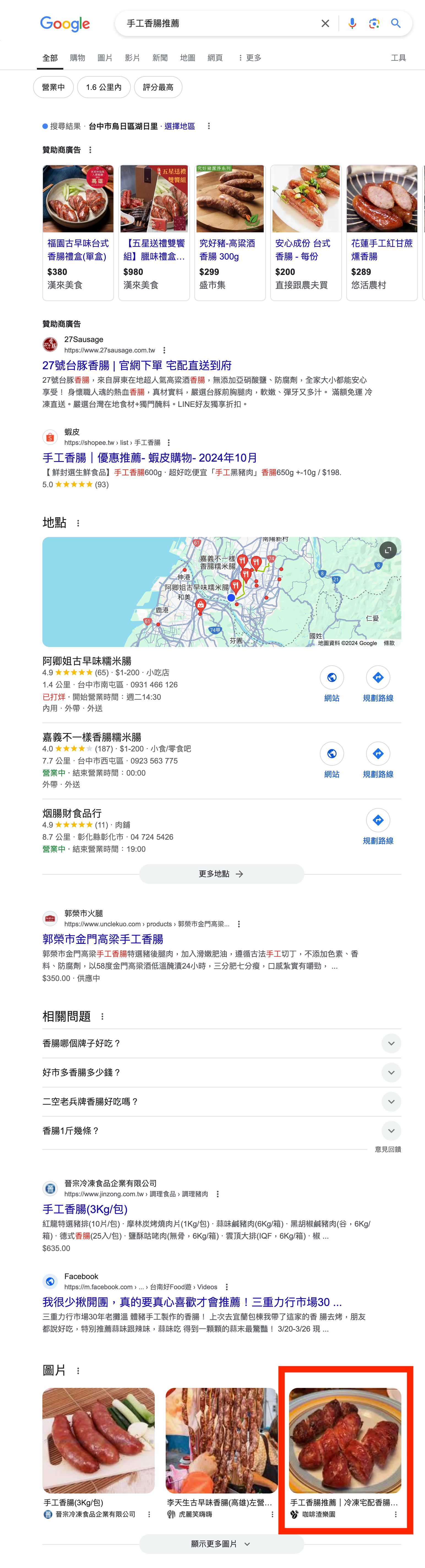Screen dimensions: 425x1568
Task: Open the 工具 search tools menu
Action: [x=398, y=58]
